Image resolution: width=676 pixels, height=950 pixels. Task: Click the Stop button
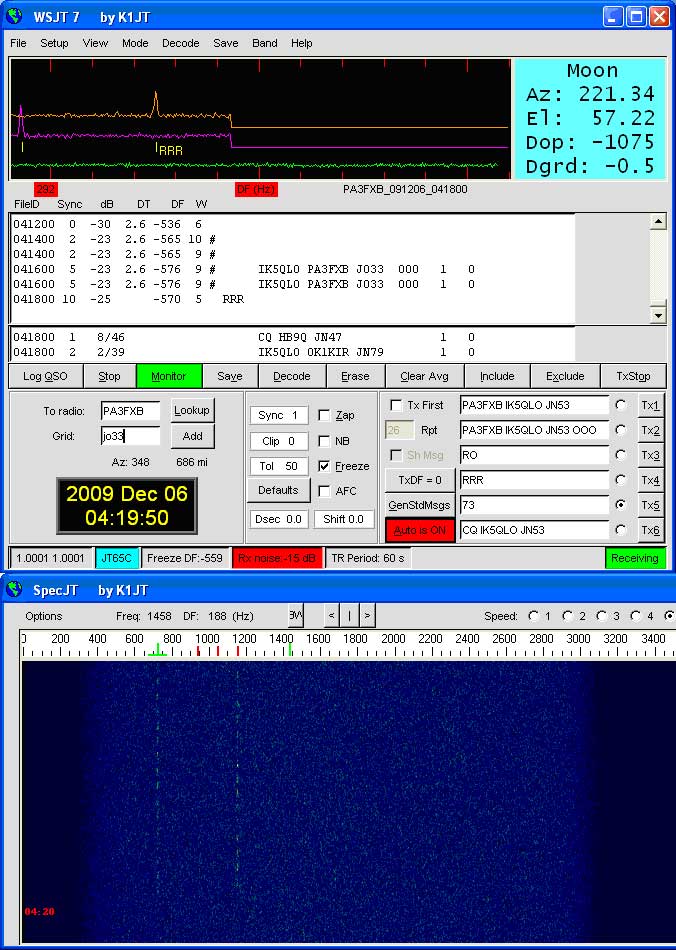(110, 376)
